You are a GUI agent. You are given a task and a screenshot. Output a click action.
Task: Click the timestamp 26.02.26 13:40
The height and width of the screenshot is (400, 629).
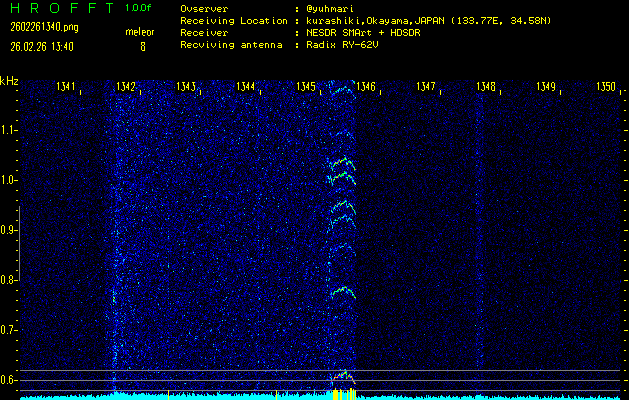(x=42, y=47)
